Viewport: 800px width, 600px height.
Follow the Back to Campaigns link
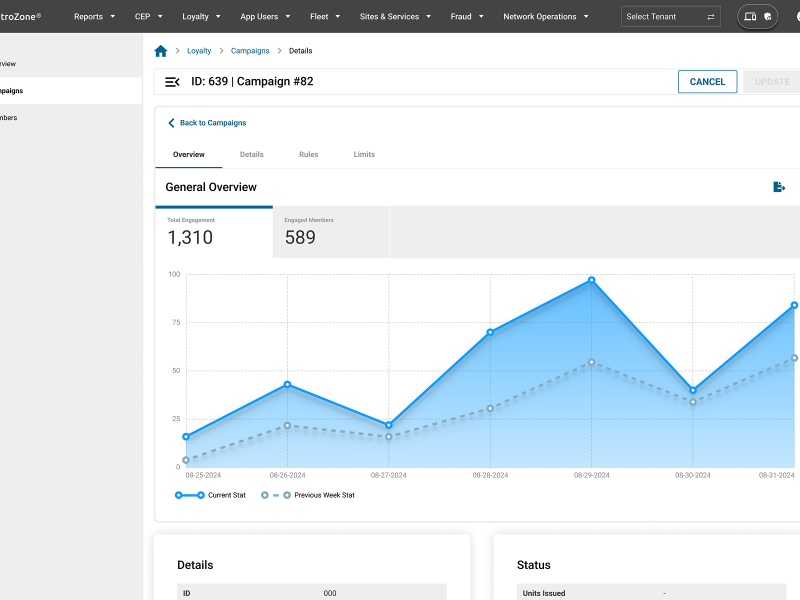[212, 122]
